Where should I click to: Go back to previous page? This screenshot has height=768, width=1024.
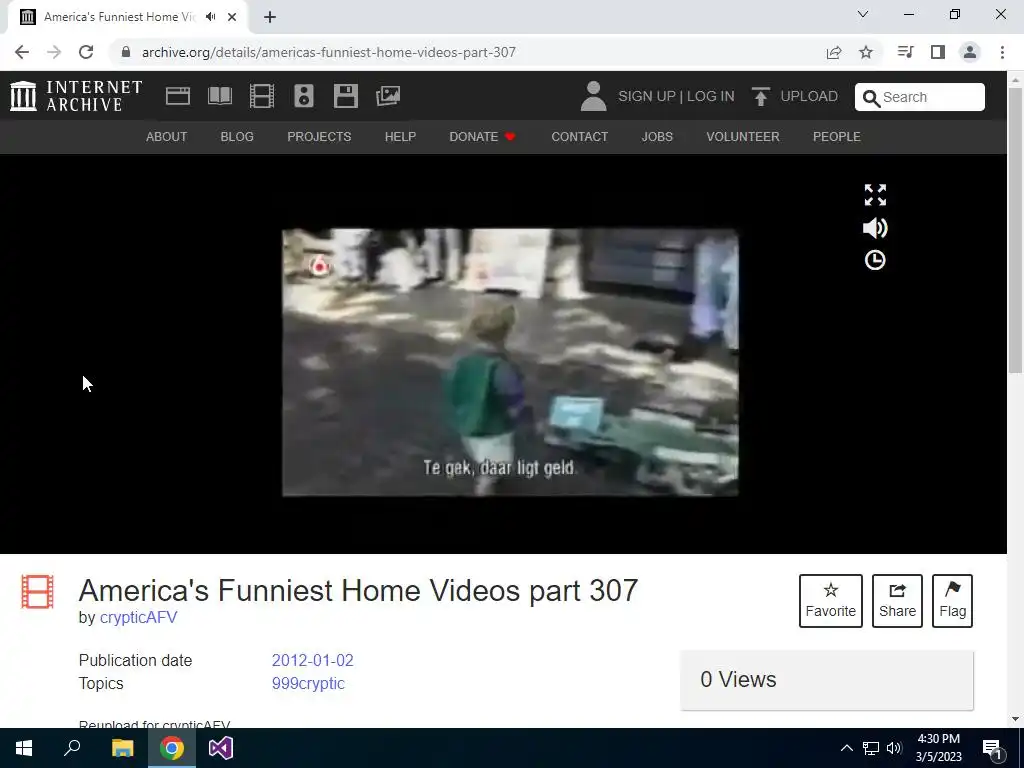(x=22, y=52)
